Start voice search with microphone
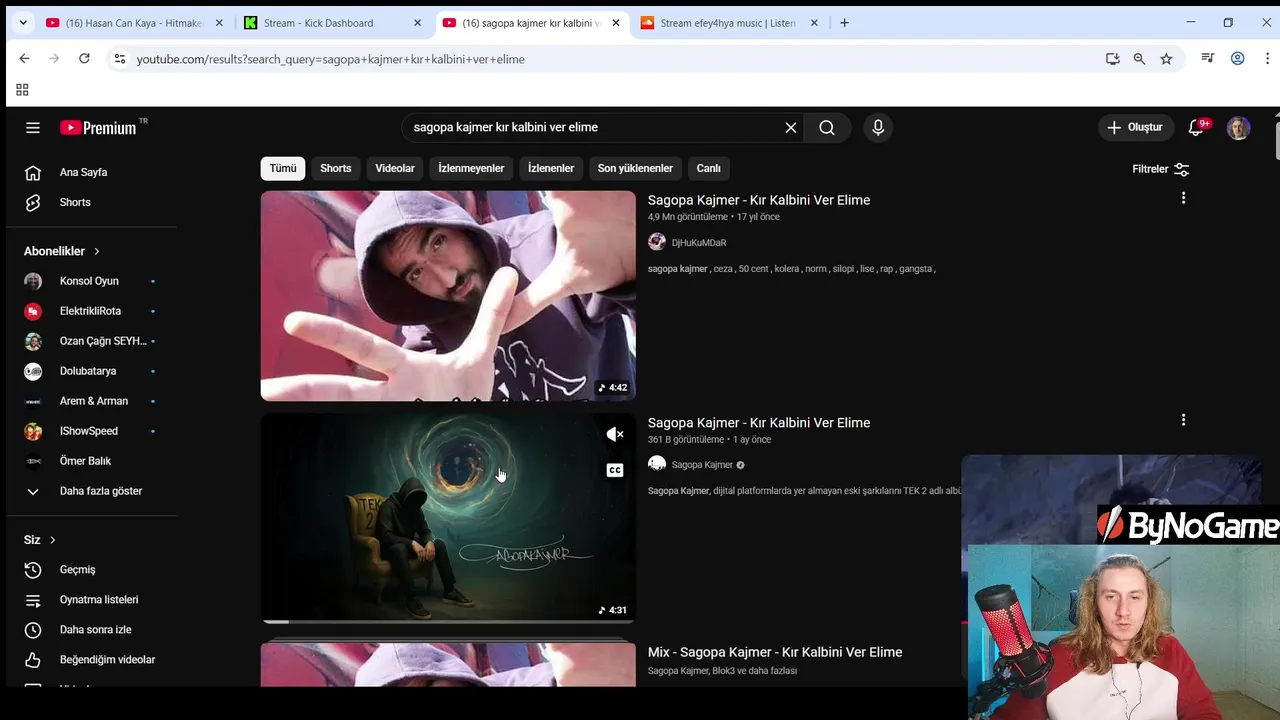The width and height of the screenshot is (1280, 720). [x=878, y=127]
